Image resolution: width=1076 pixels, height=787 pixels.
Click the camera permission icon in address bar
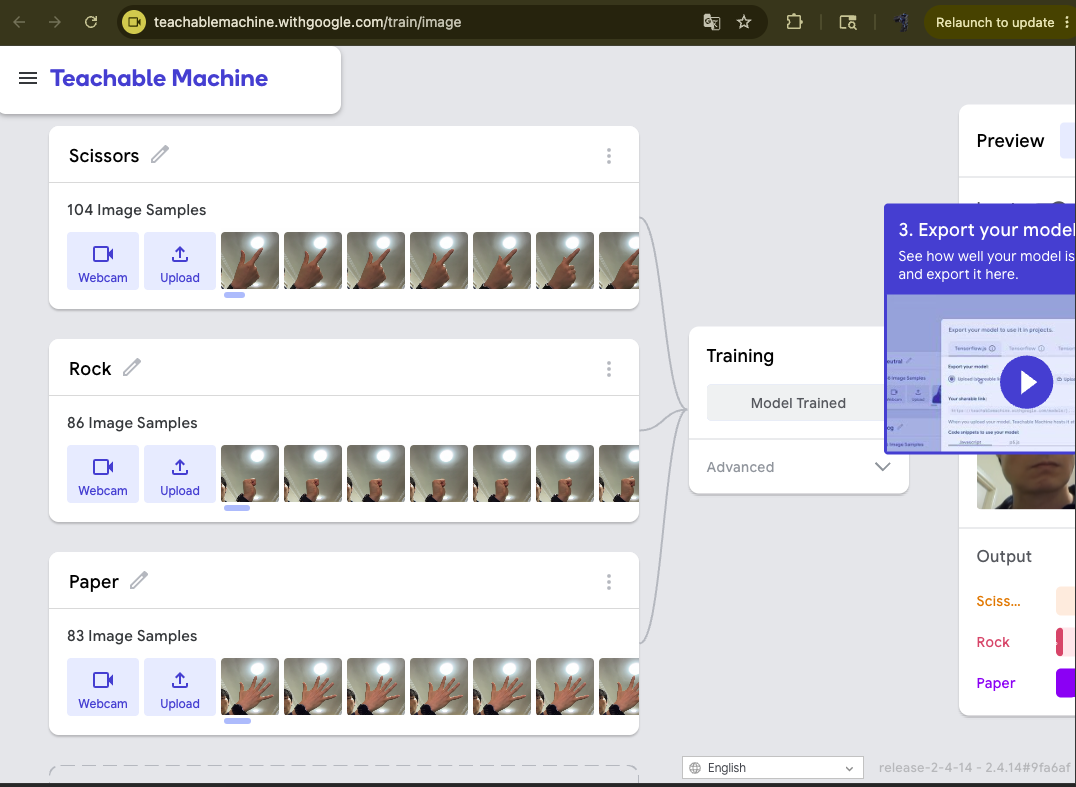click(134, 22)
